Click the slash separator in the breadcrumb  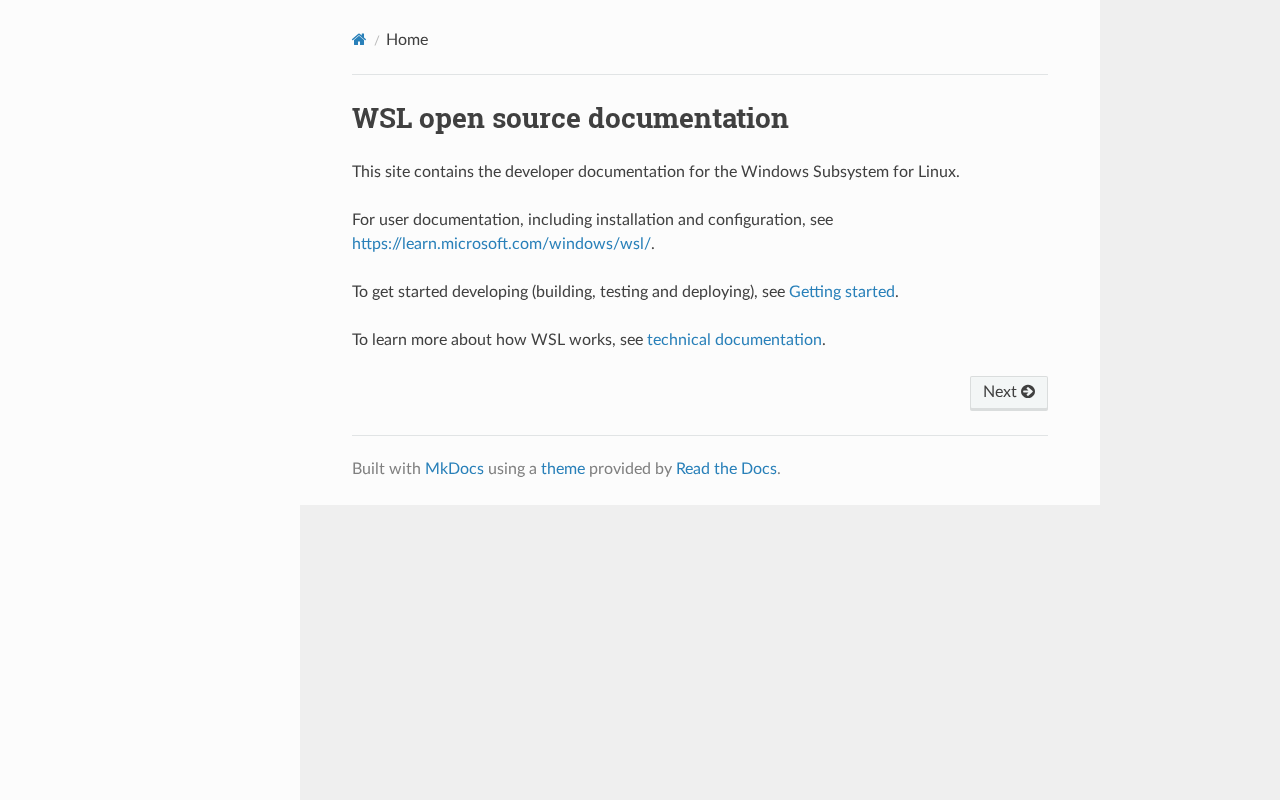coord(377,41)
